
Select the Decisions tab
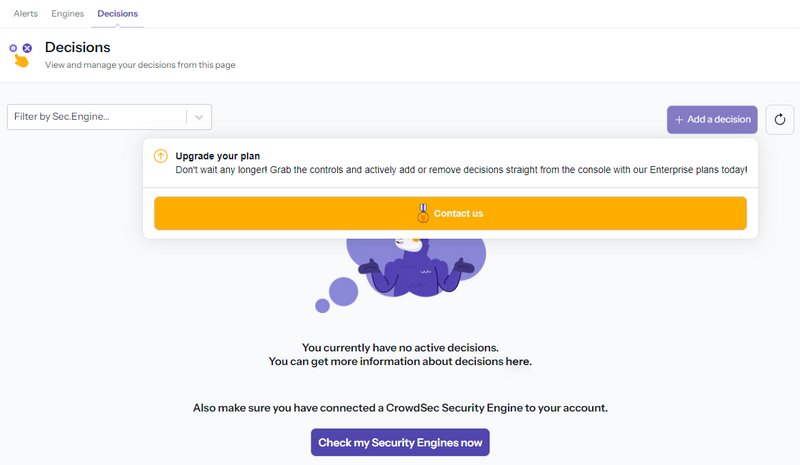[x=117, y=14]
